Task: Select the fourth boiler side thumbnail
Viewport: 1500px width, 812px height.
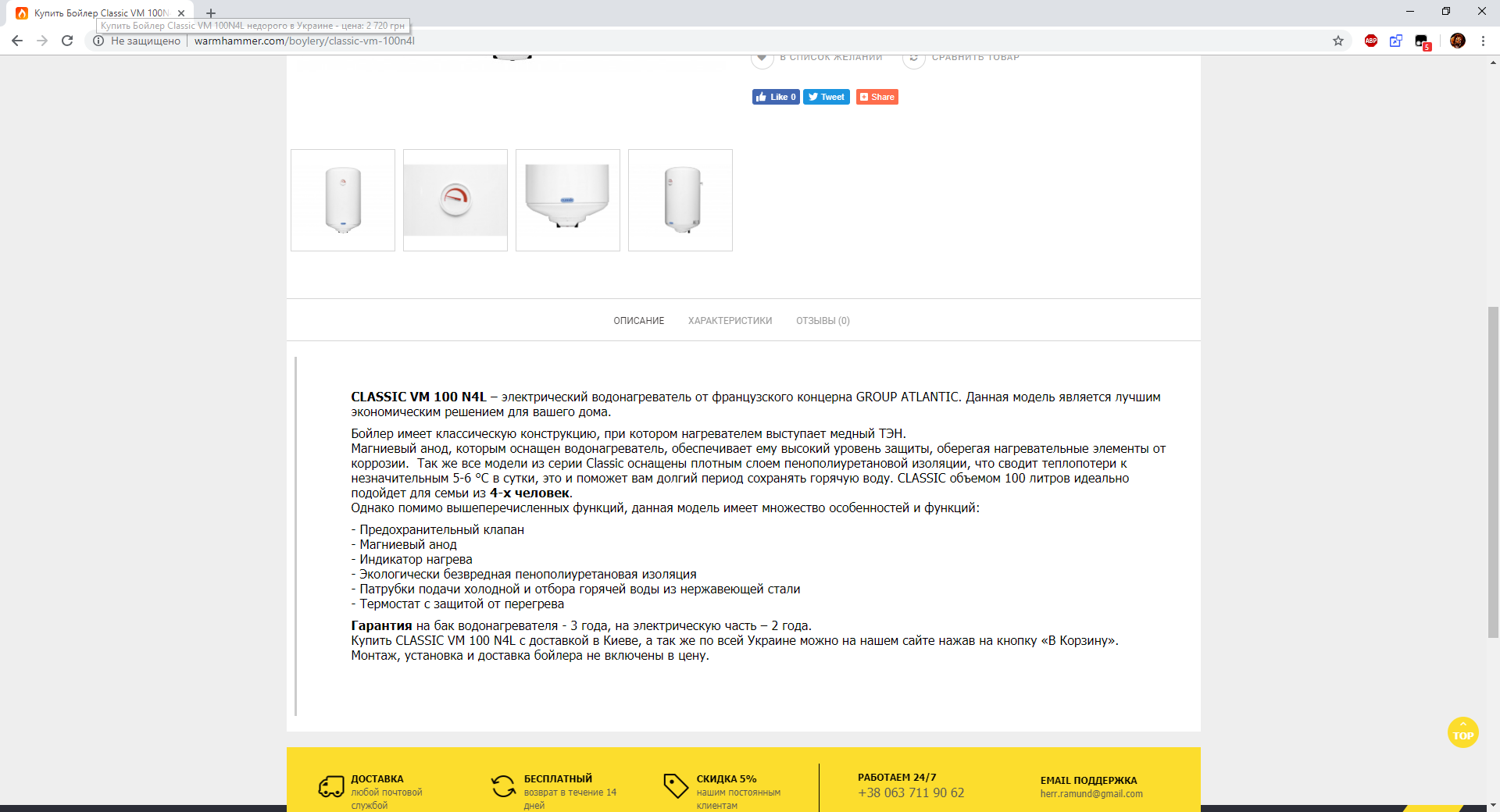Action: (x=680, y=200)
